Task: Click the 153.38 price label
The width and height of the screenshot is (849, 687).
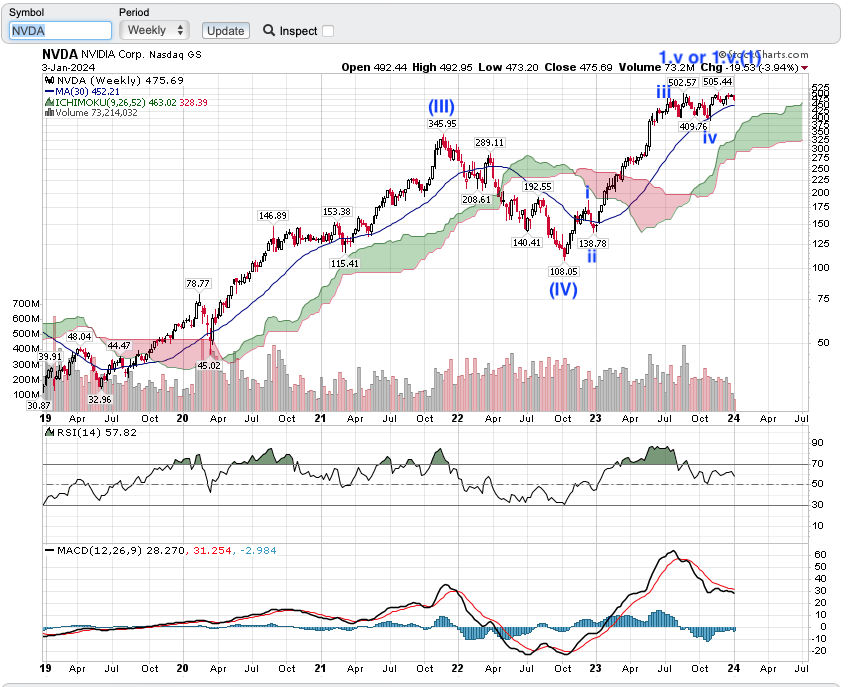Action: coord(337,211)
